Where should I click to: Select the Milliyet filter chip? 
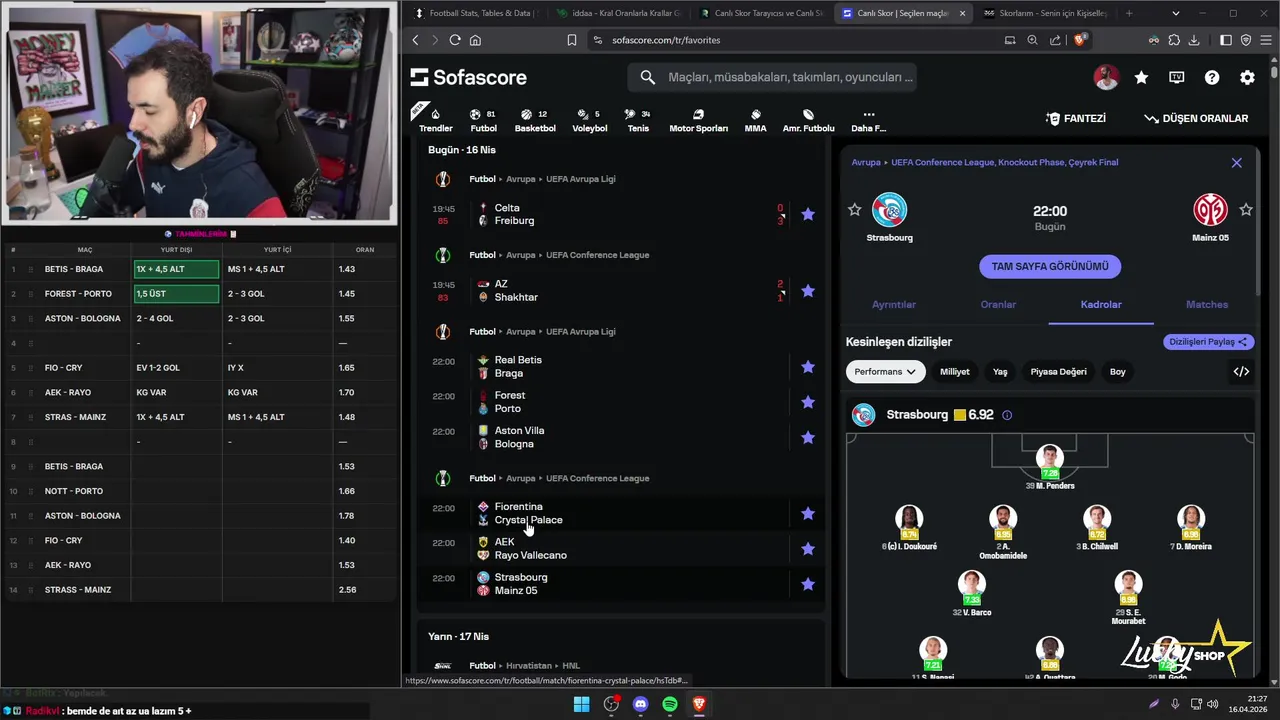tap(955, 371)
